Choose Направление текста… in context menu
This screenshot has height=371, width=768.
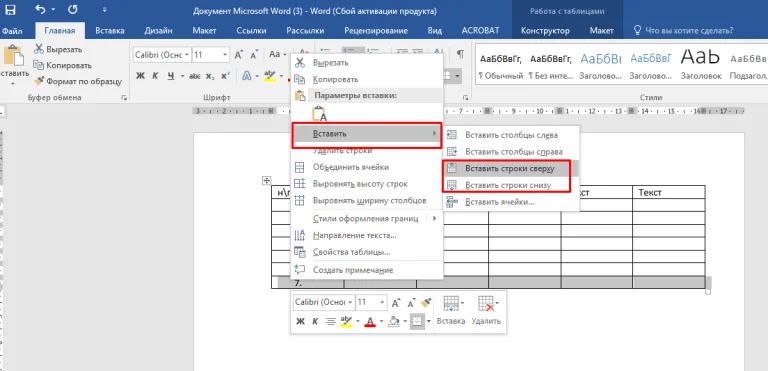pos(367,236)
